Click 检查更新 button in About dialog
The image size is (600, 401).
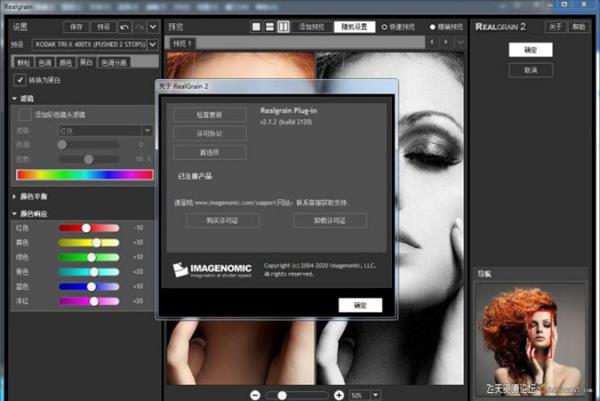point(209,115)
